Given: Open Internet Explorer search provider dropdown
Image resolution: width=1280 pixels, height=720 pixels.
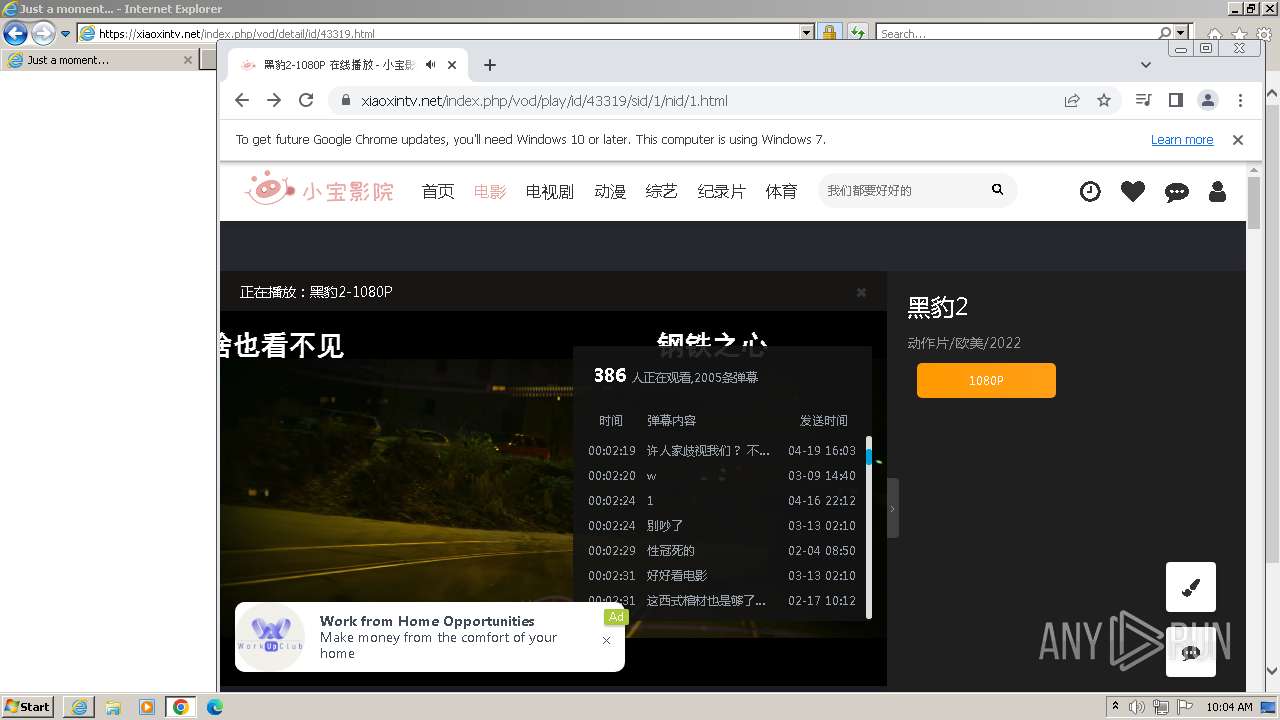Looking at the screenshot, I should pyautogui.click(x=1182, y=33).
